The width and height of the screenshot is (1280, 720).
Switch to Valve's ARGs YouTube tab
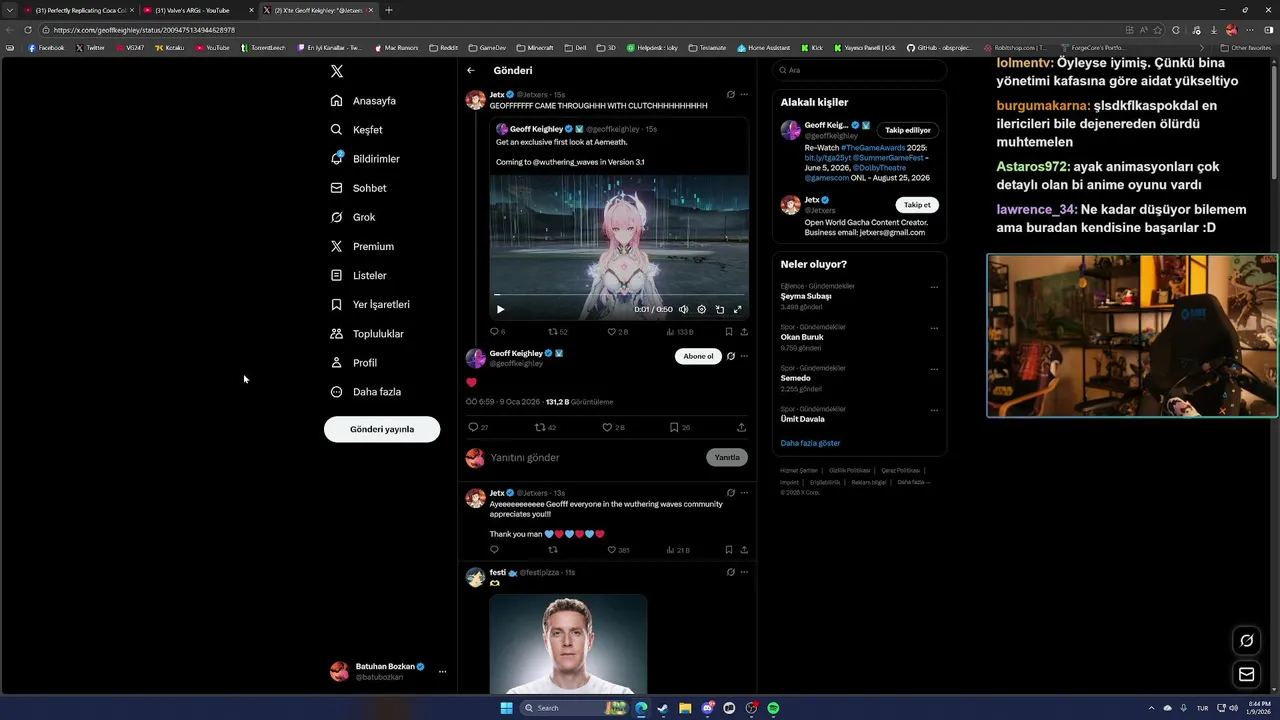pos(198,10)
